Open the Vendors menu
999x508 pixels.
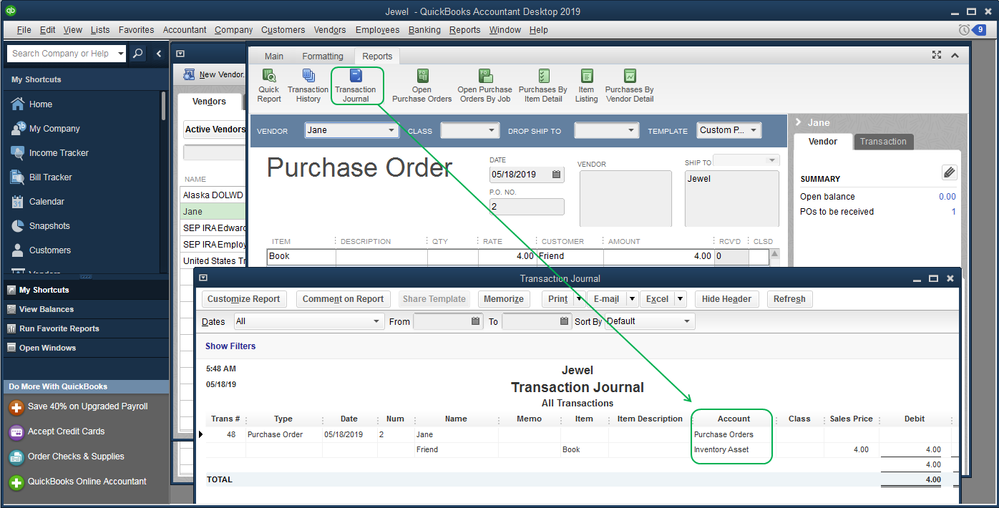tap(329, 30)
